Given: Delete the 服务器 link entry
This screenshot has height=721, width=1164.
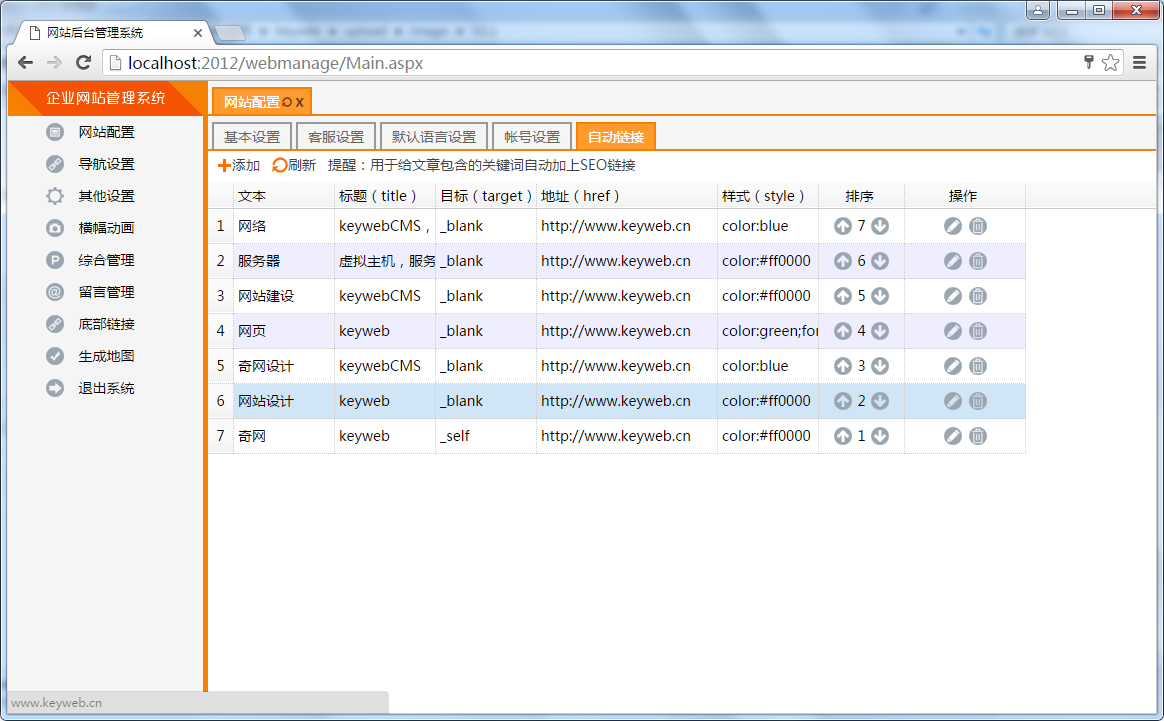Looking at the screenshot, I should click(x=978, y=261).
